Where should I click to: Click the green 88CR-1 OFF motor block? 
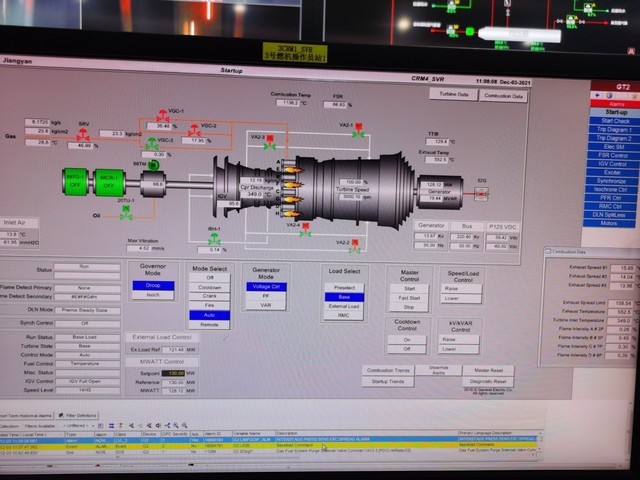pyautogui.click(x=109, y=182)
